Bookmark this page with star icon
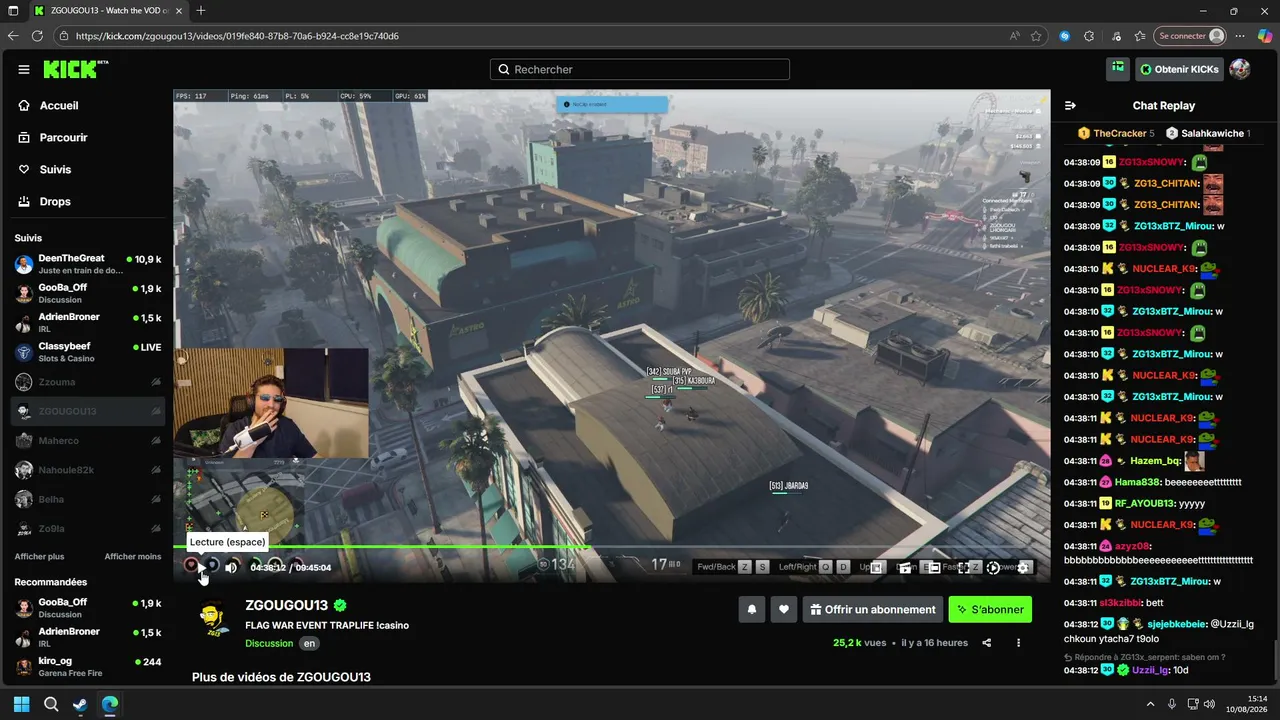This screenshot has height=720, width=1280. click(x=1037, y=36)
